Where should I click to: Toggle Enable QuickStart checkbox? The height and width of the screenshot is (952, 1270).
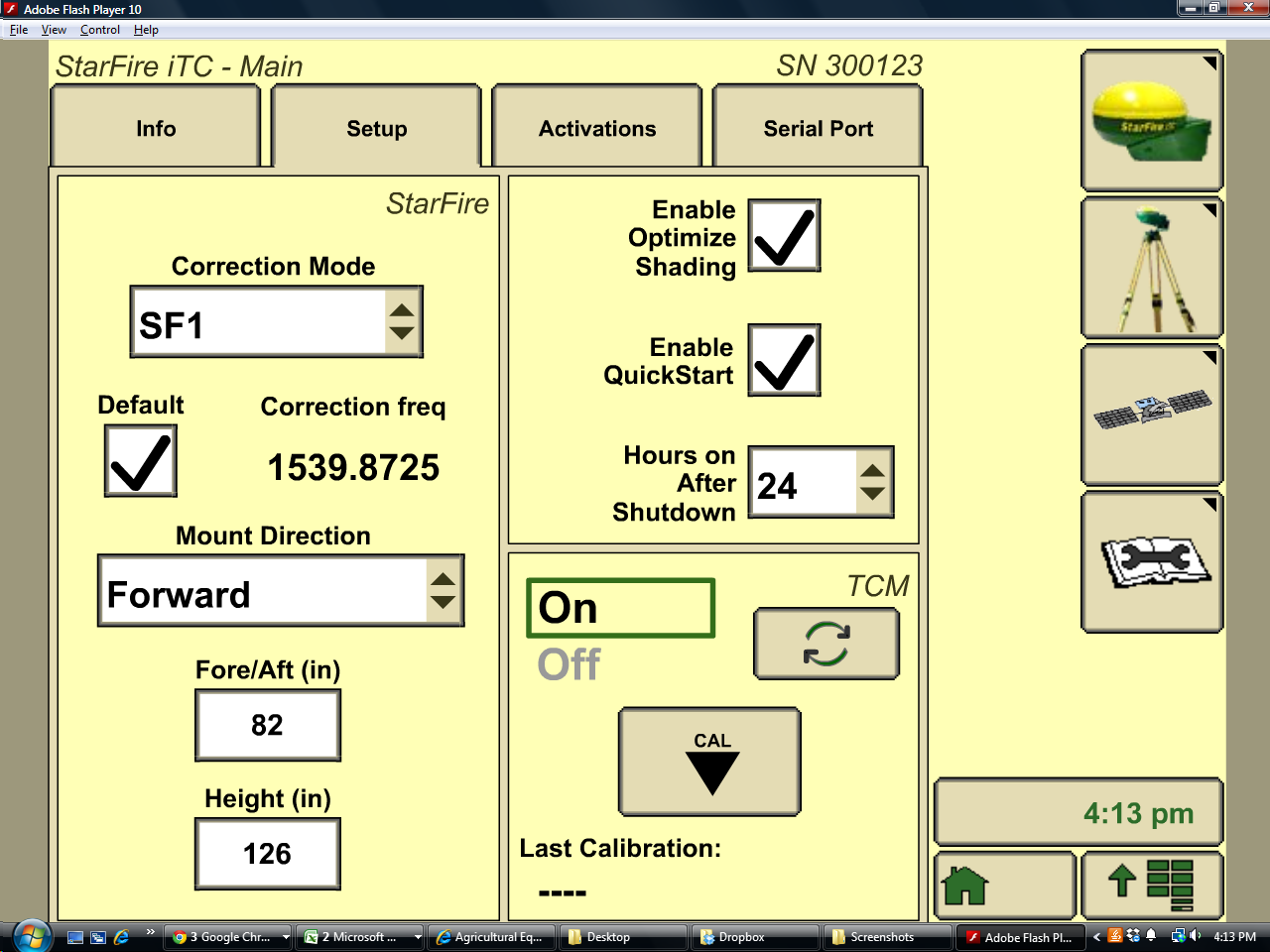tap(784, 360)
